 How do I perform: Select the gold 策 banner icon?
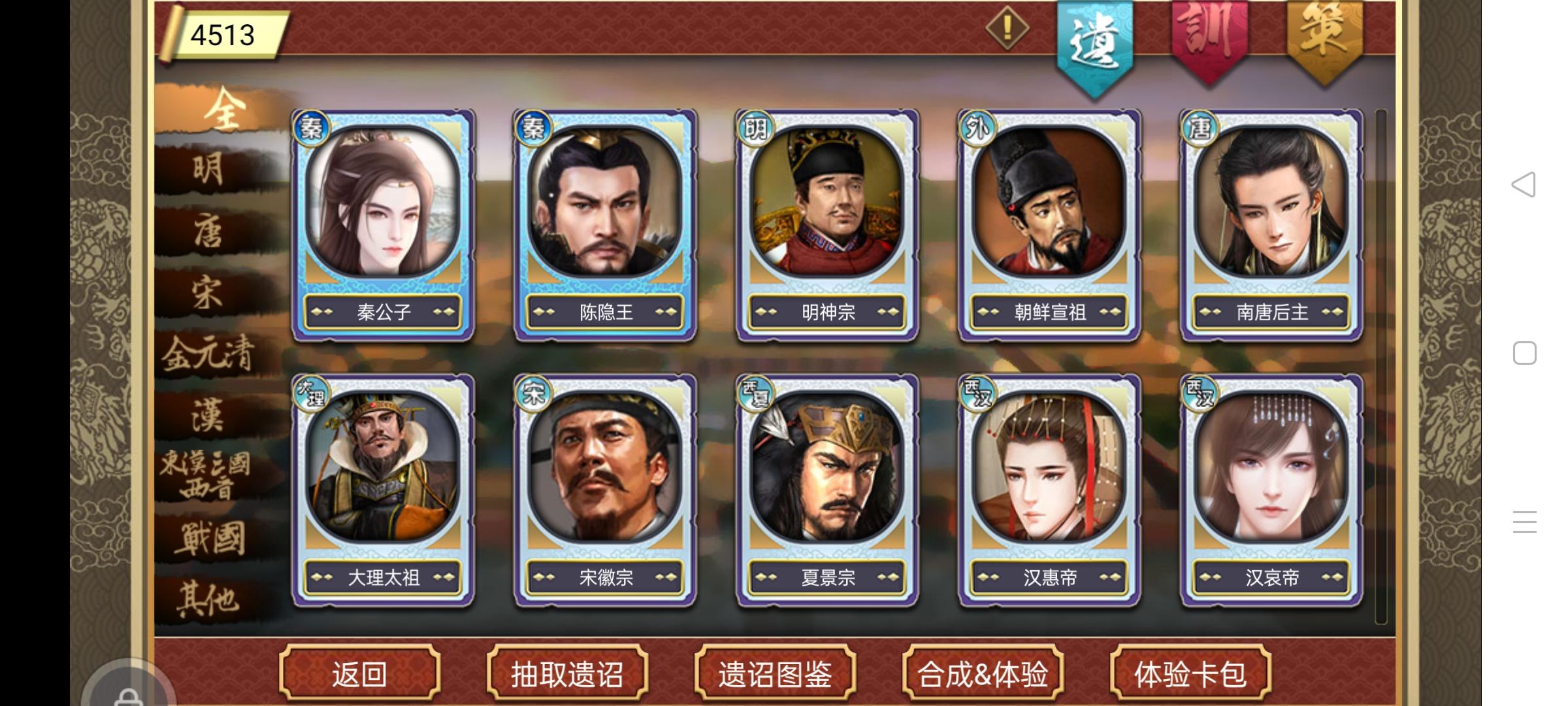[1324, 41]
